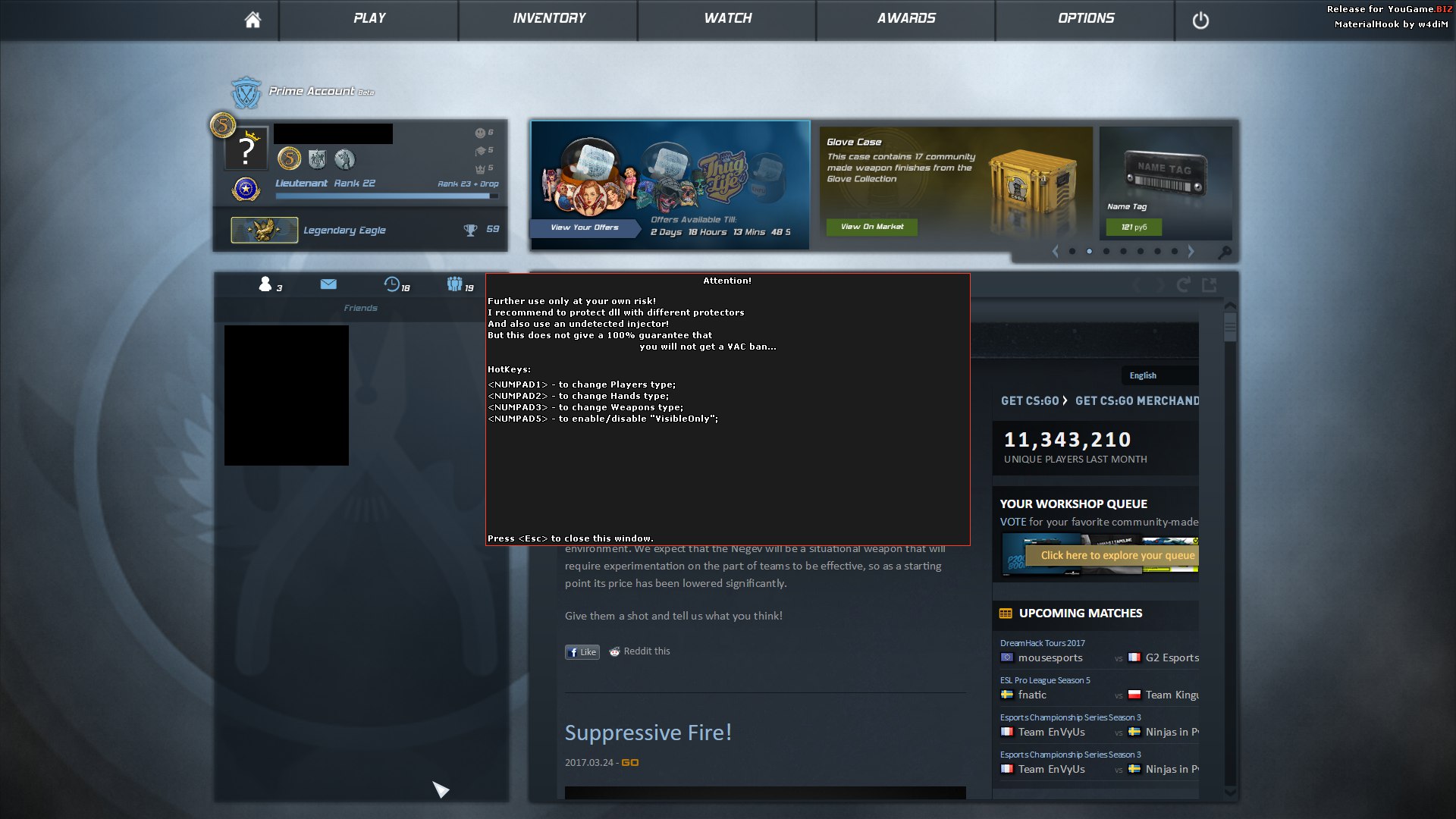Go to previous store carousel page
This screenshot has width=1456, height=819.
click(1055, 251)
